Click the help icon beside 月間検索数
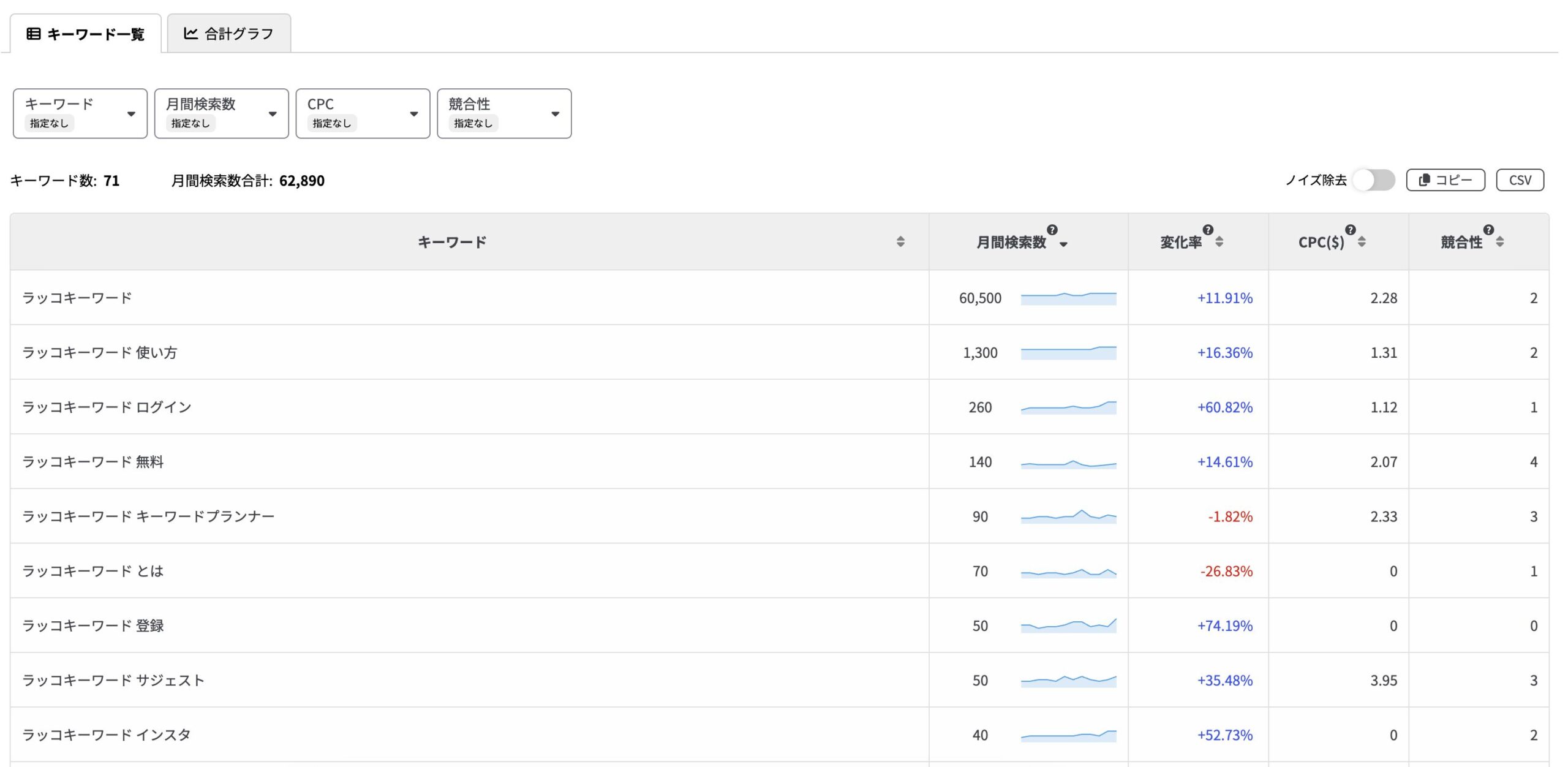Screen dimensions: 1568x767 [1052, 230]
